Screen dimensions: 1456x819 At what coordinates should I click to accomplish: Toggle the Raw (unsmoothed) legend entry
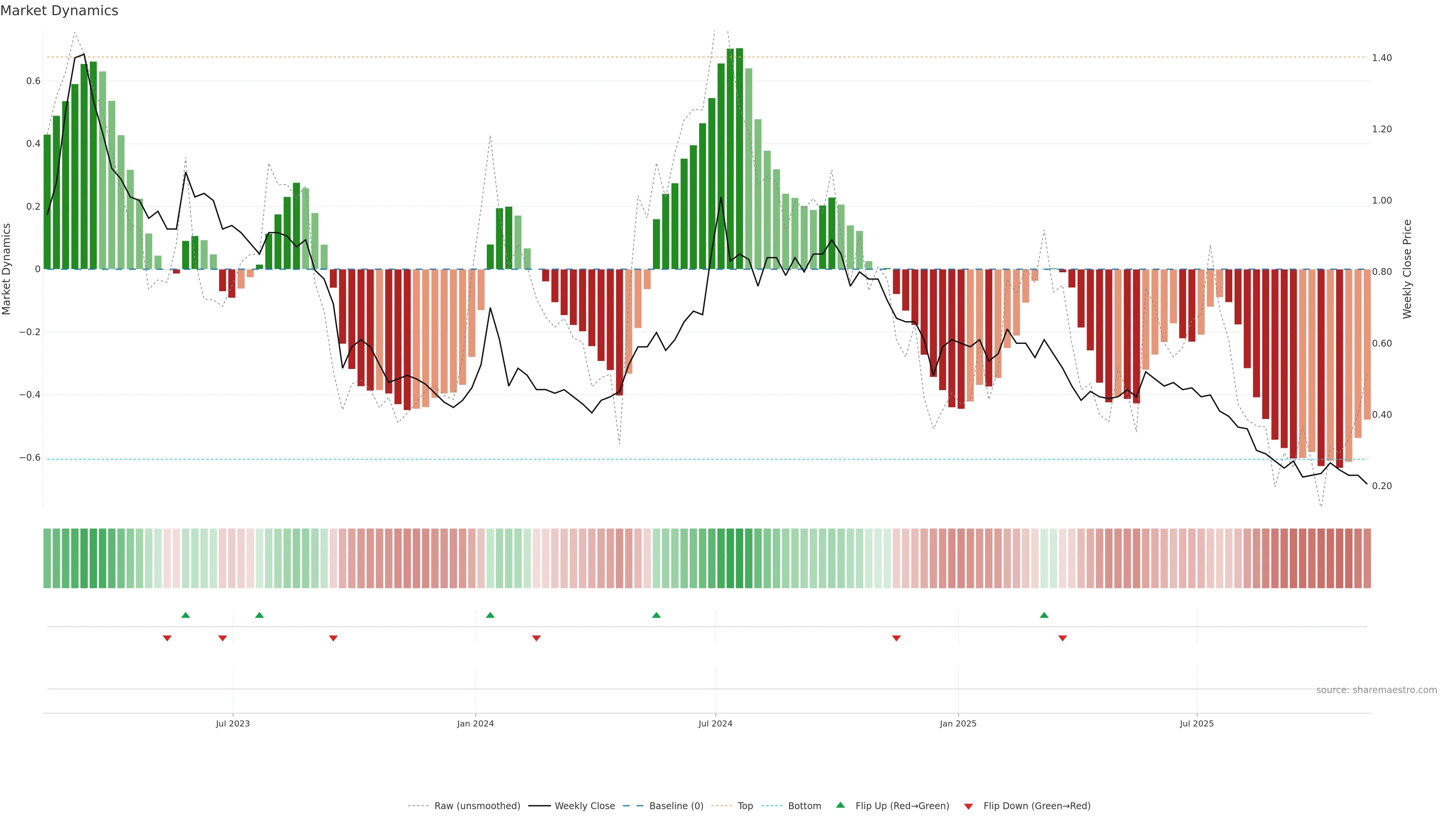[x=477, y=805]
